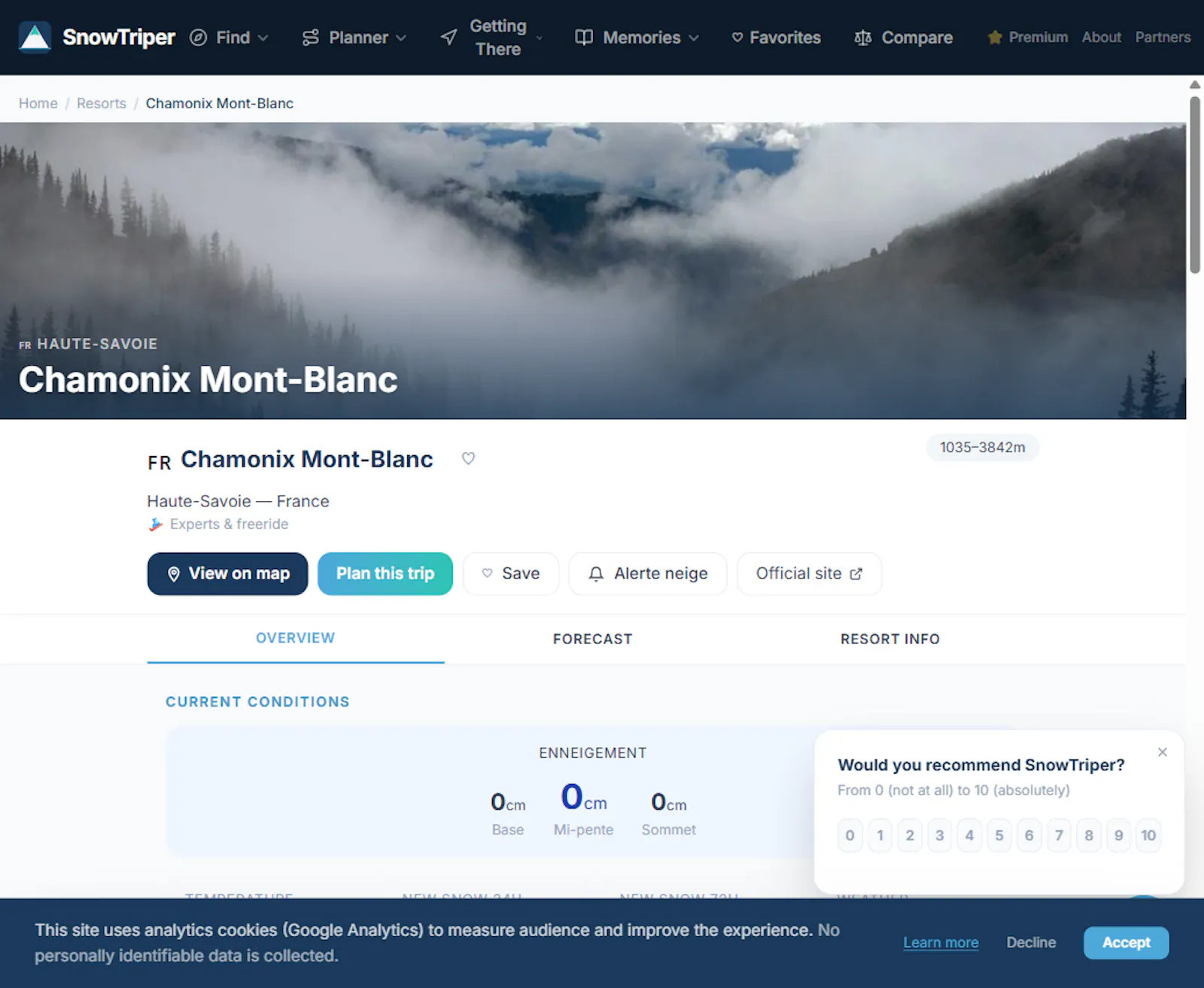
Task: Click the bell icon in Alerte neige
Action: point(596,574)
